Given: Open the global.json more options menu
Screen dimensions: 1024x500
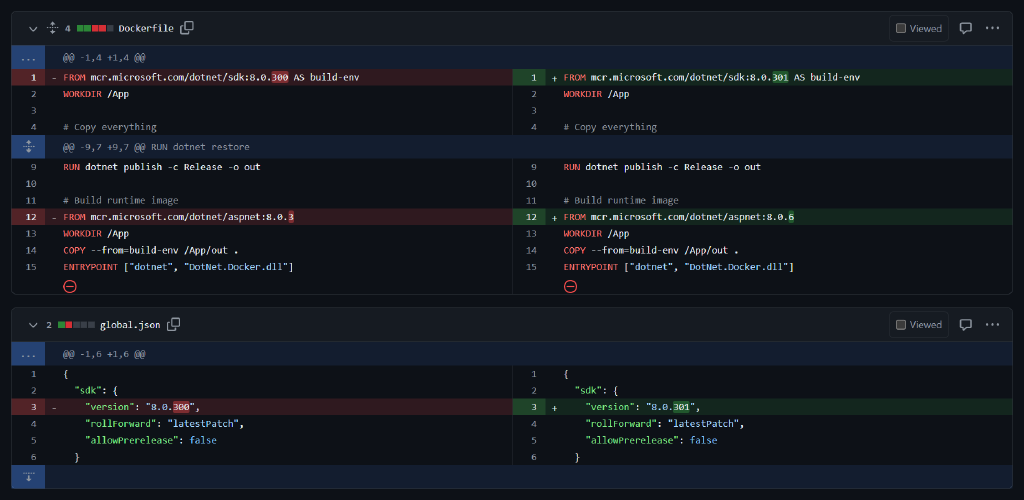Looking at the screenshot, I should click(x=992, y=324).
